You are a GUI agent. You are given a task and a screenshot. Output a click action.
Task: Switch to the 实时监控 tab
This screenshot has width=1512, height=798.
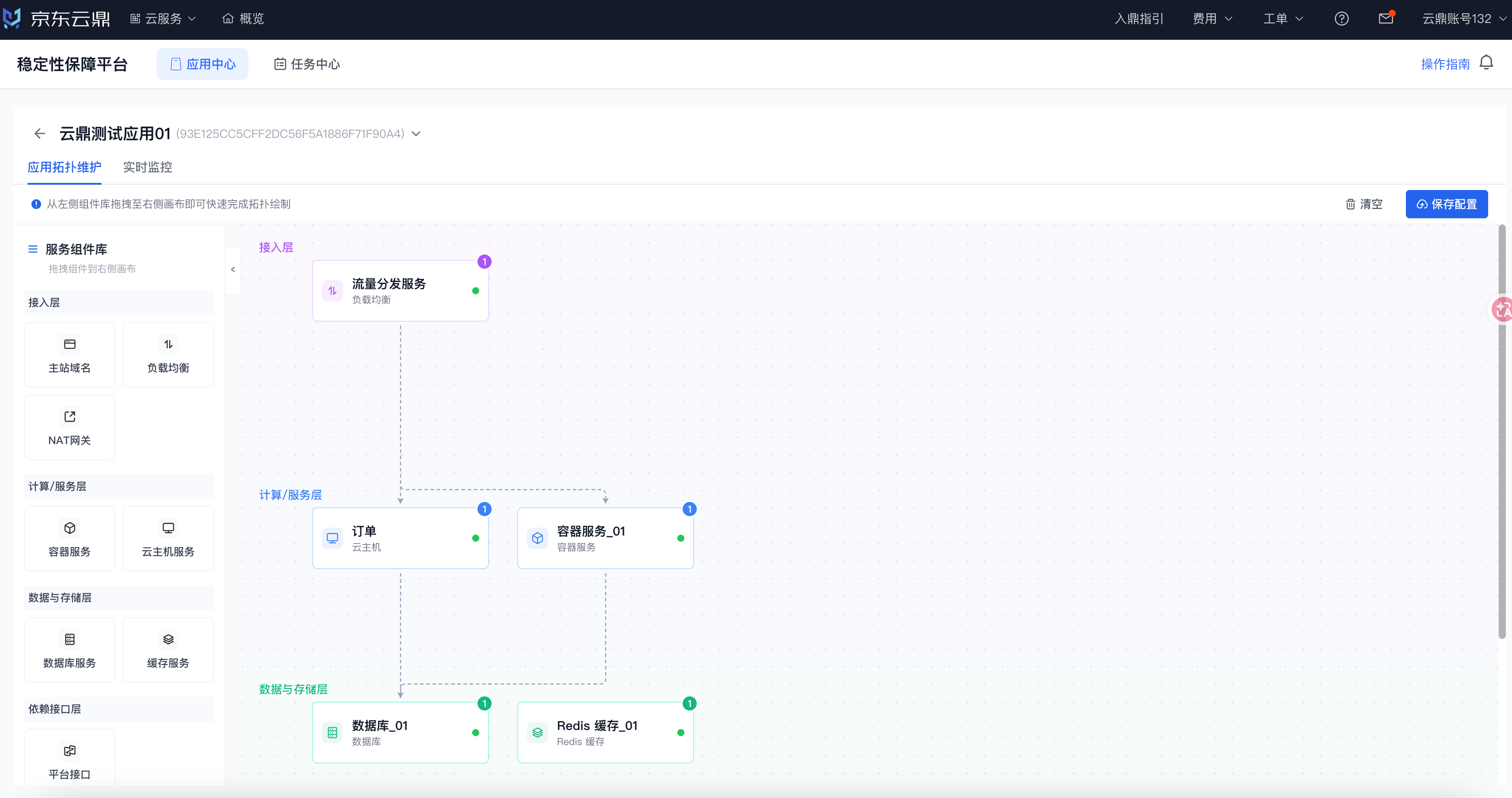click(x=147, y=167)
